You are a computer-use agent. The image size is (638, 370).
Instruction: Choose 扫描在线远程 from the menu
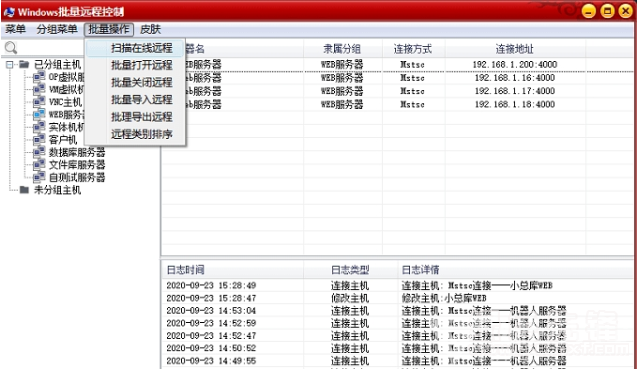(142, 48)
